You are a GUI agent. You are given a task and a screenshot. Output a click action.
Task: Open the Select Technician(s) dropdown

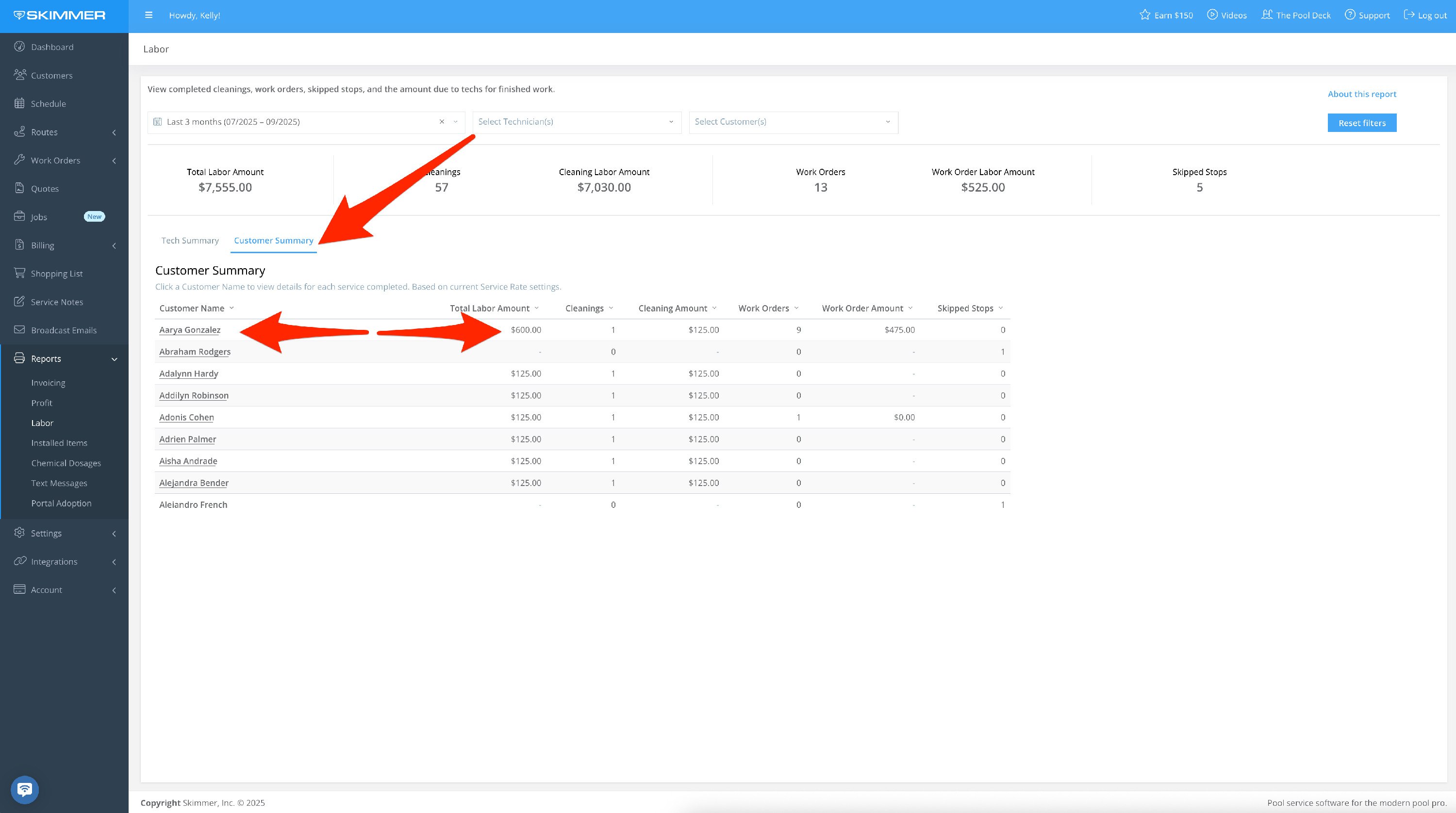tap(577, 122)
